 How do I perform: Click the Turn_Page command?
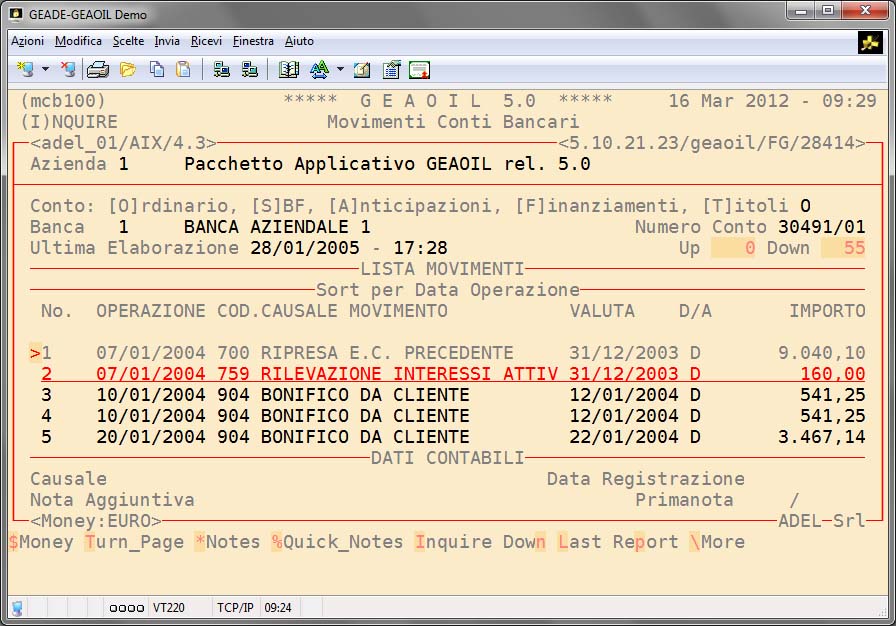(x=134, y=542)
